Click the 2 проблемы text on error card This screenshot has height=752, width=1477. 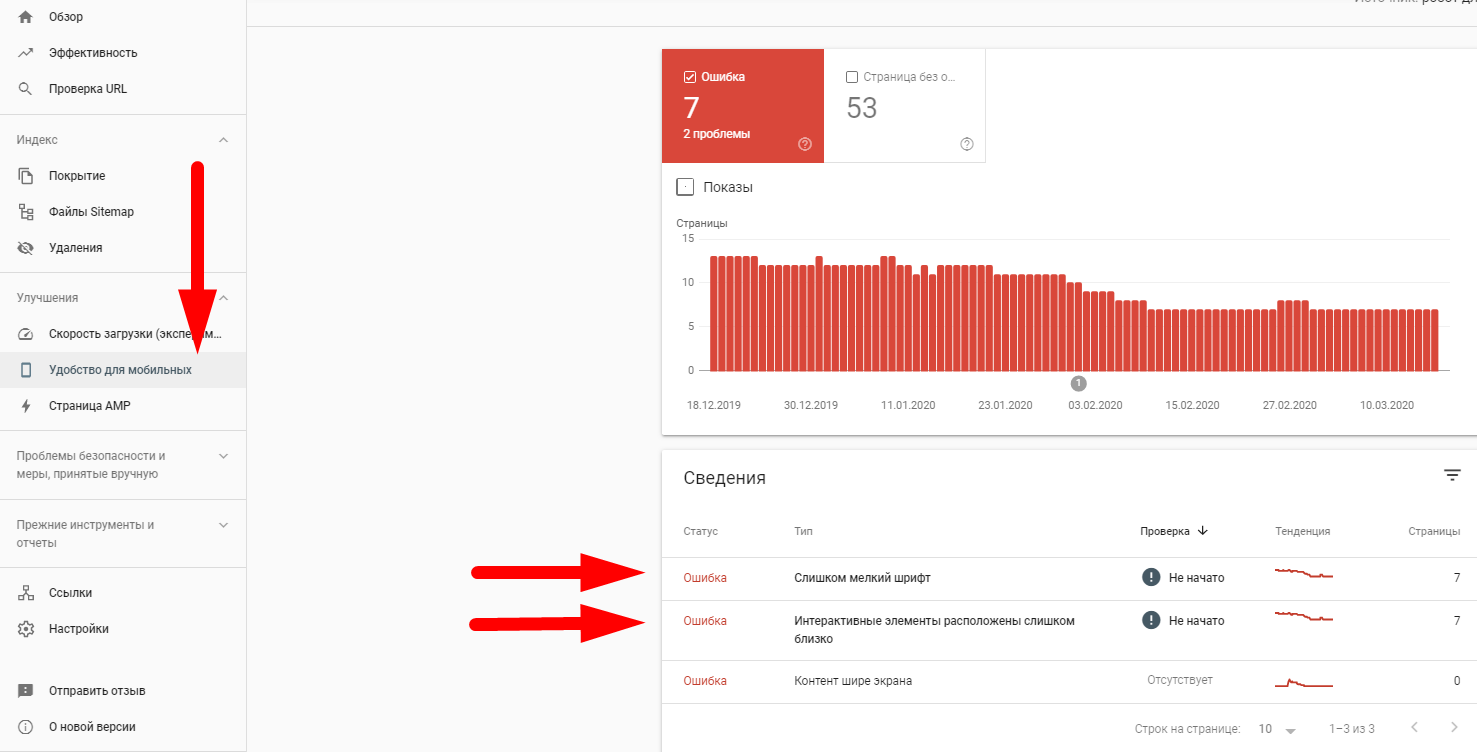click(716, 134)
